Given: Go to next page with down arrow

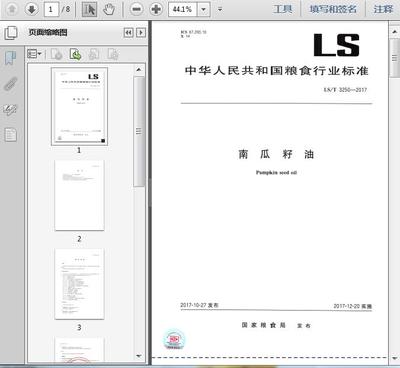Looking at the screenshot, I should point(32,9).
